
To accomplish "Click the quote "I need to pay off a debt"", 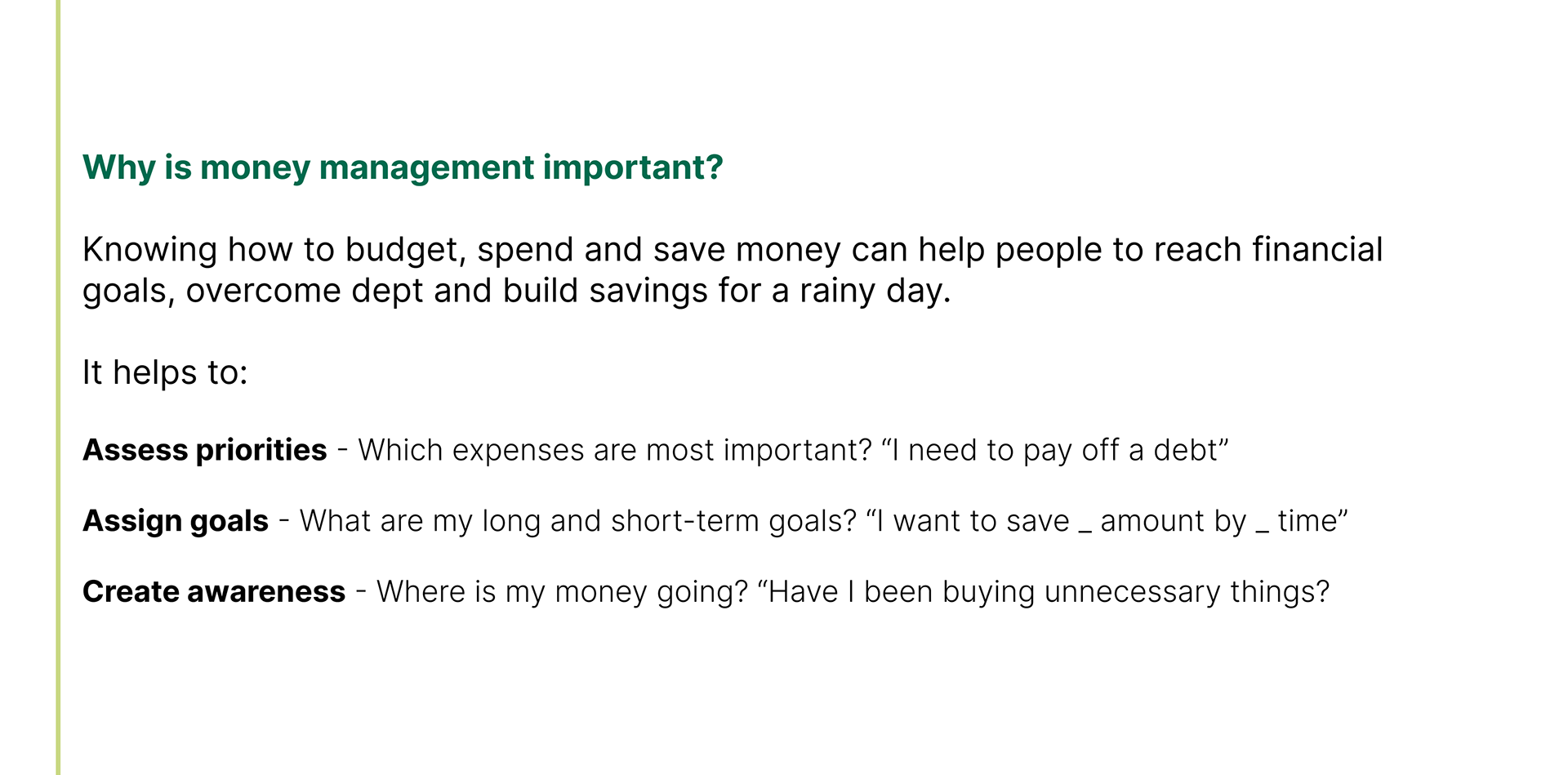I will (x=1055, y=451).
